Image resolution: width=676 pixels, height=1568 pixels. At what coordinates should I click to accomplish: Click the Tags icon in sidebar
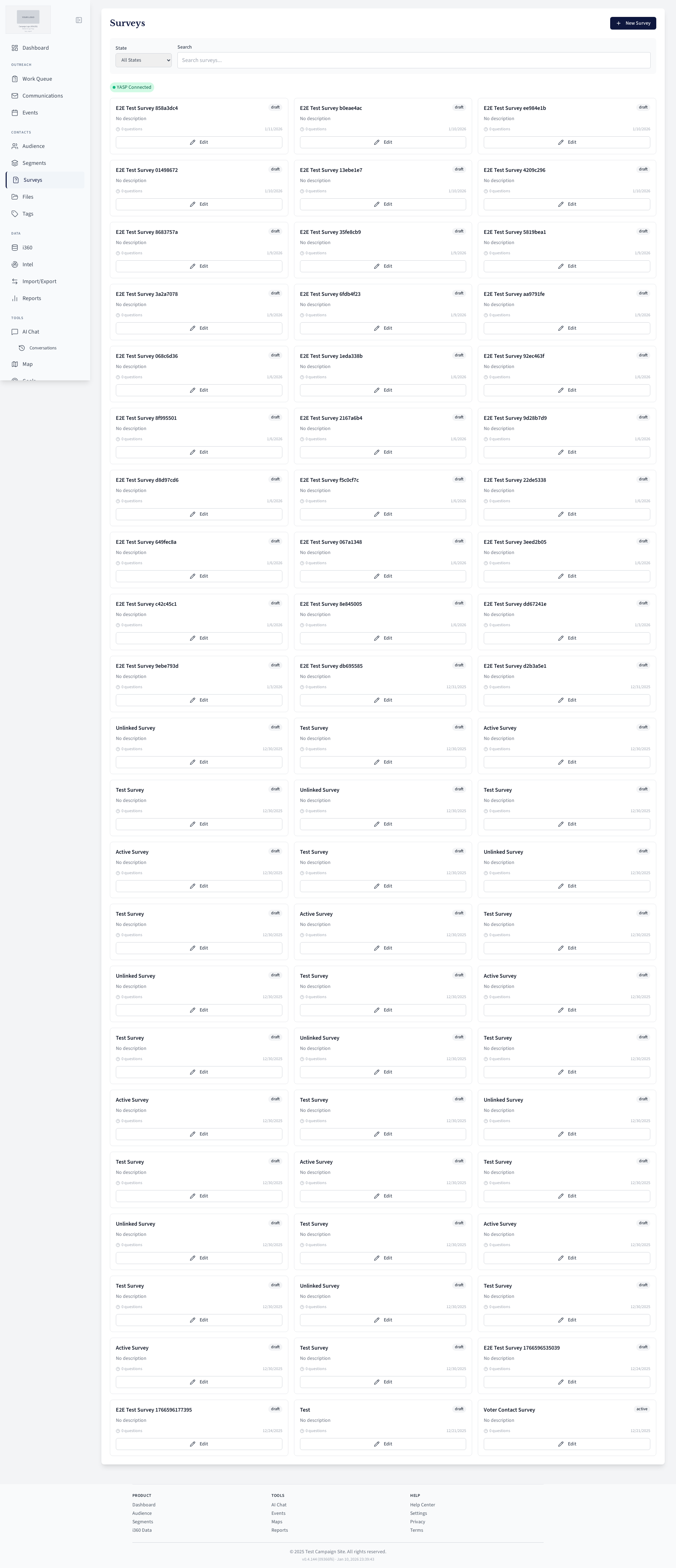(x=14, y=214)
